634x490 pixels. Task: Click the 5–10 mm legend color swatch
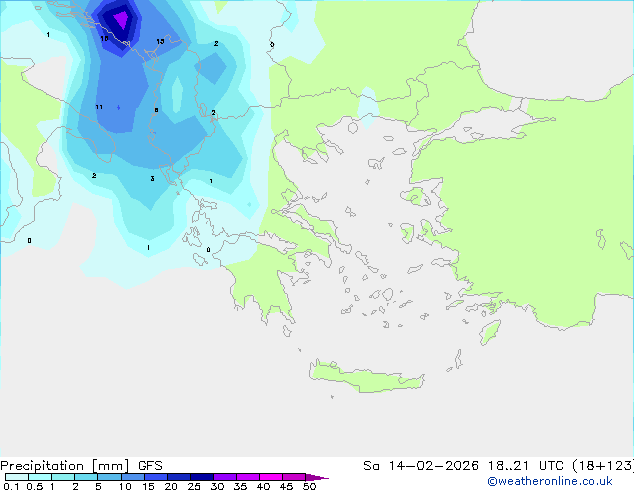[109, 477]
